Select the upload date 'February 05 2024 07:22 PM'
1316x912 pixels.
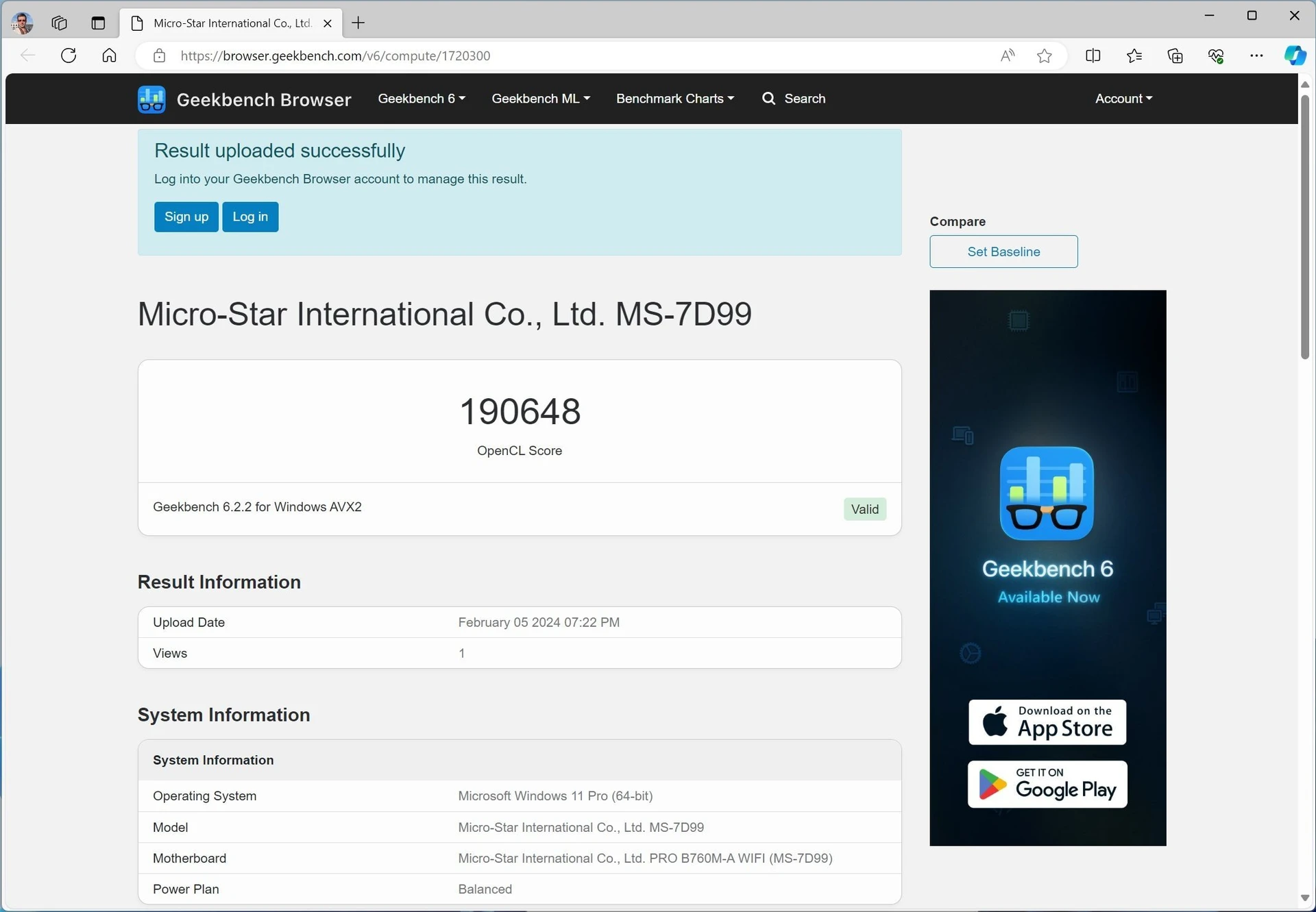[x=539, y=622]
